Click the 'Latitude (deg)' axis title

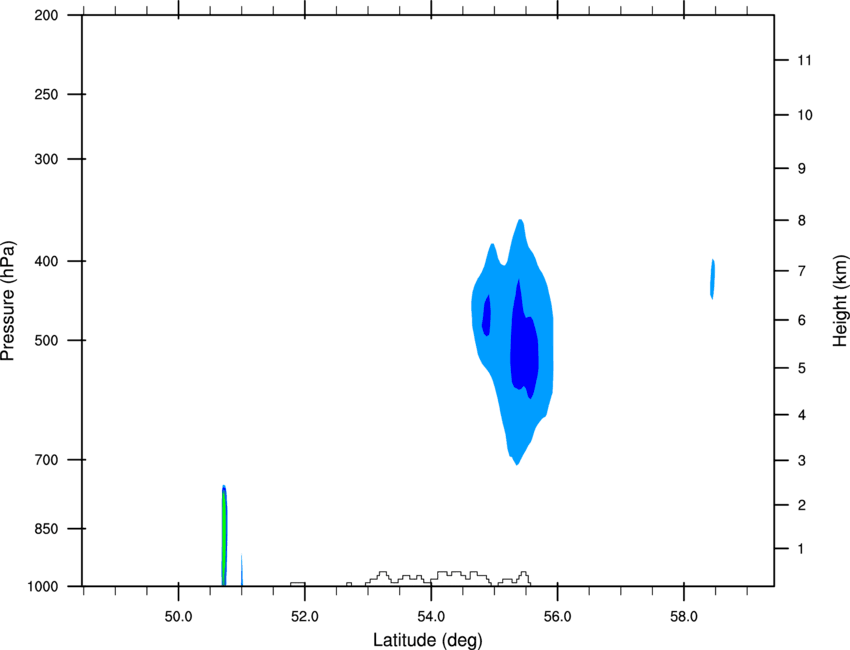(427, 640)
